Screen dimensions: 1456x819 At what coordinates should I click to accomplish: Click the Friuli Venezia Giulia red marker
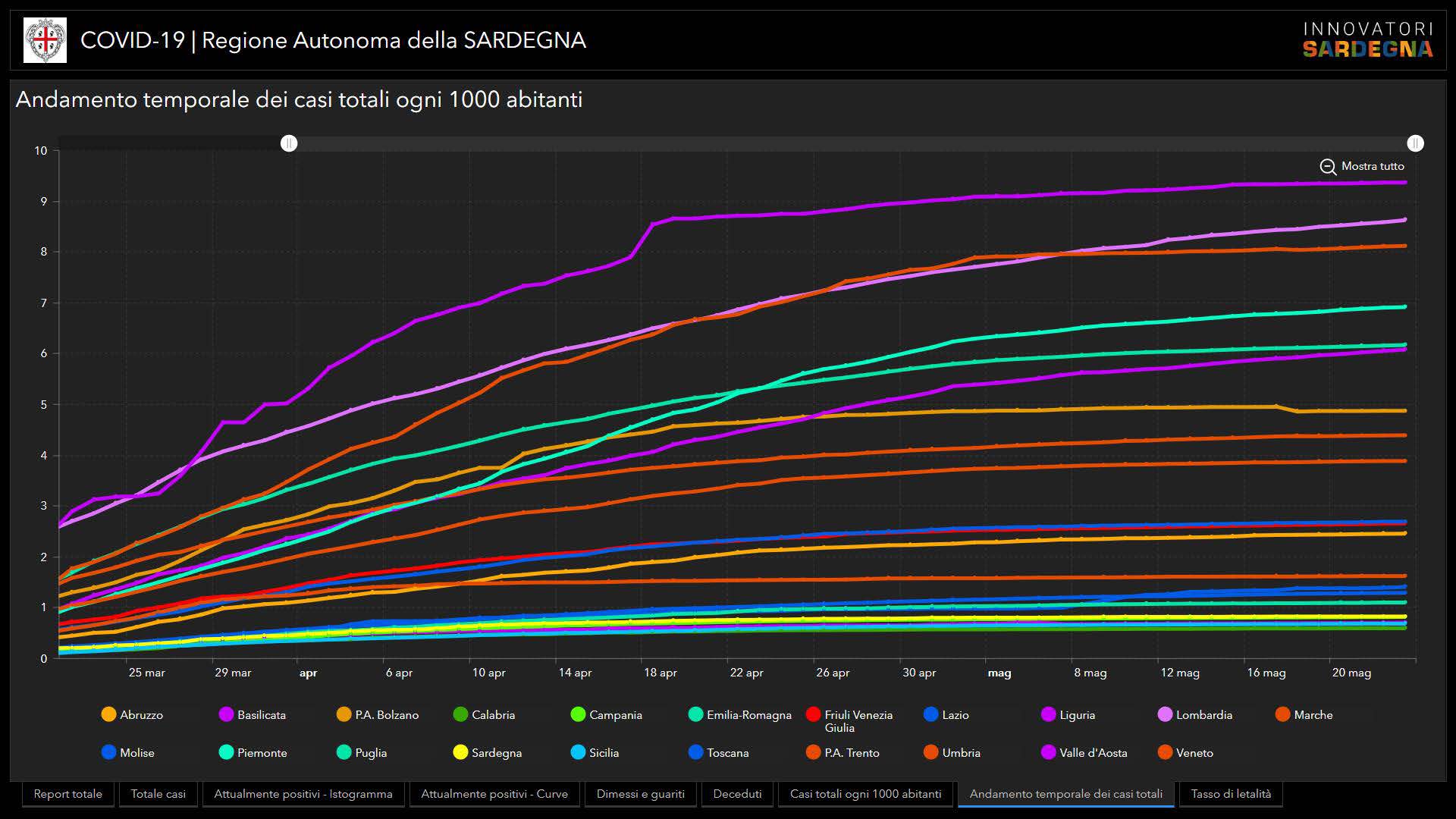coord(814,714)
